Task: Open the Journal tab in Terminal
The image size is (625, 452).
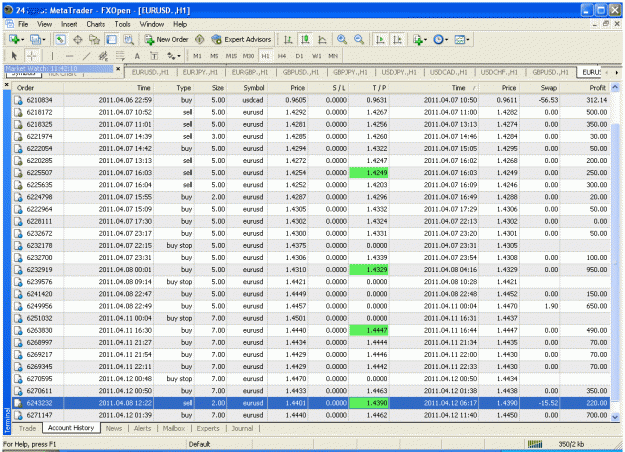Action: click(x=242, y=428)
